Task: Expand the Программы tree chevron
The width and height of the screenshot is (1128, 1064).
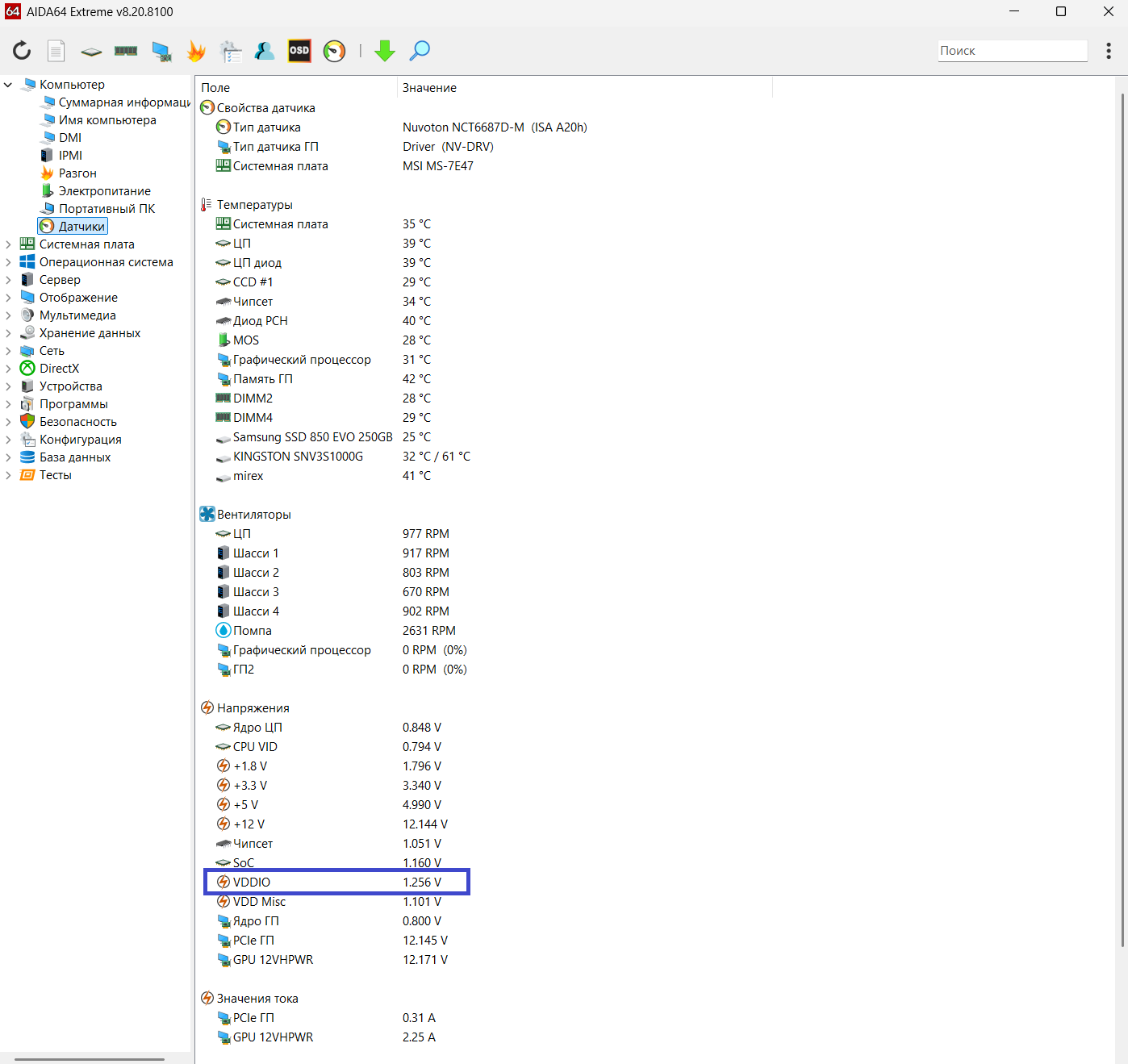Action: [x=8, y=404]
